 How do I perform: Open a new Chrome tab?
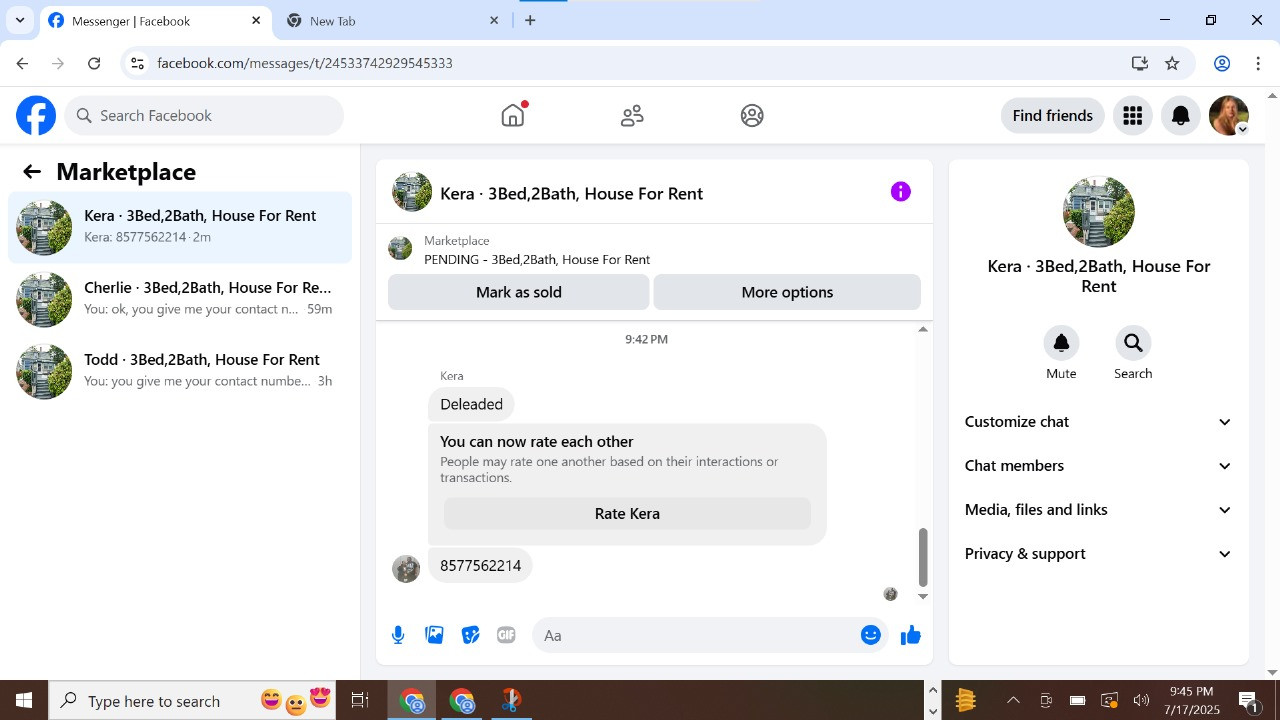click(x=530, y=20)
